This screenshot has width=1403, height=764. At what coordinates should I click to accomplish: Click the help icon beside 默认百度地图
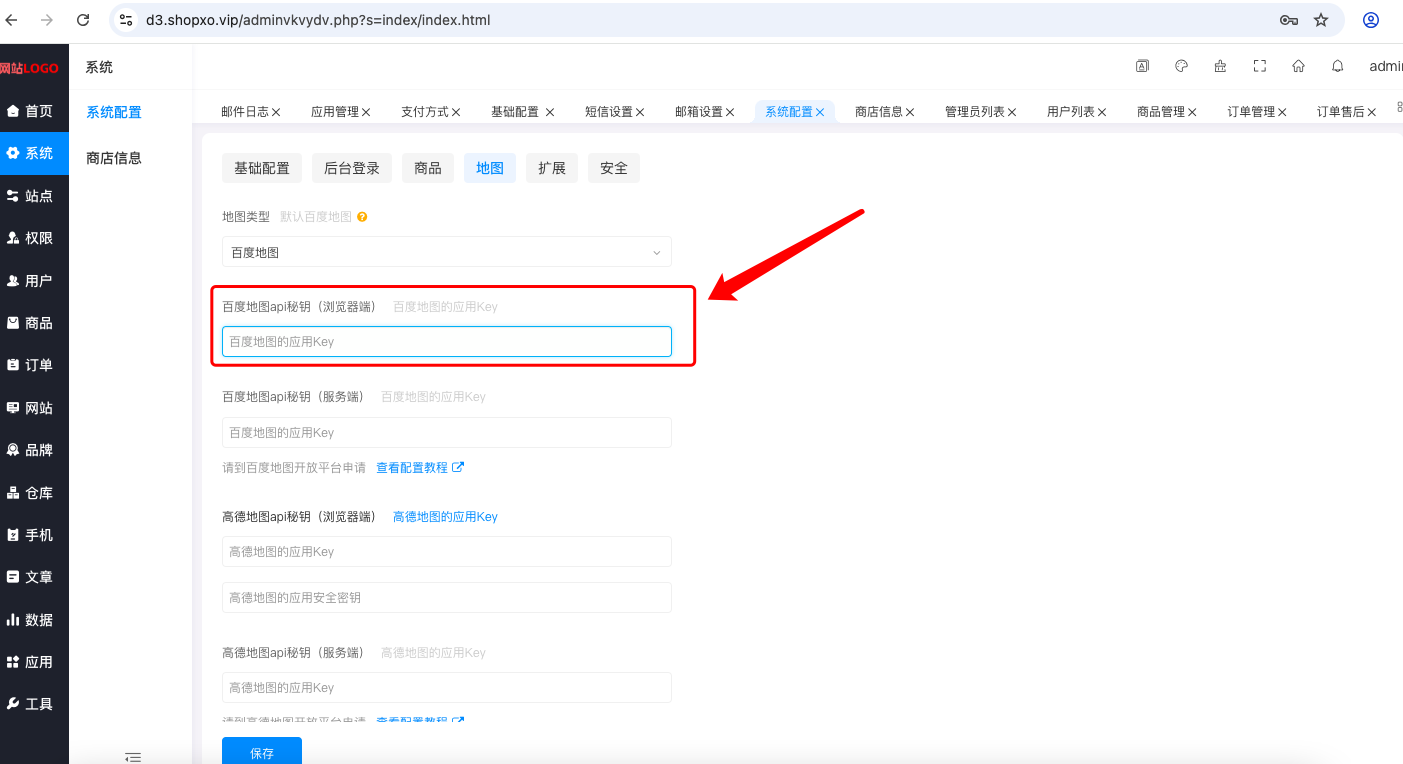pos(362,217)
